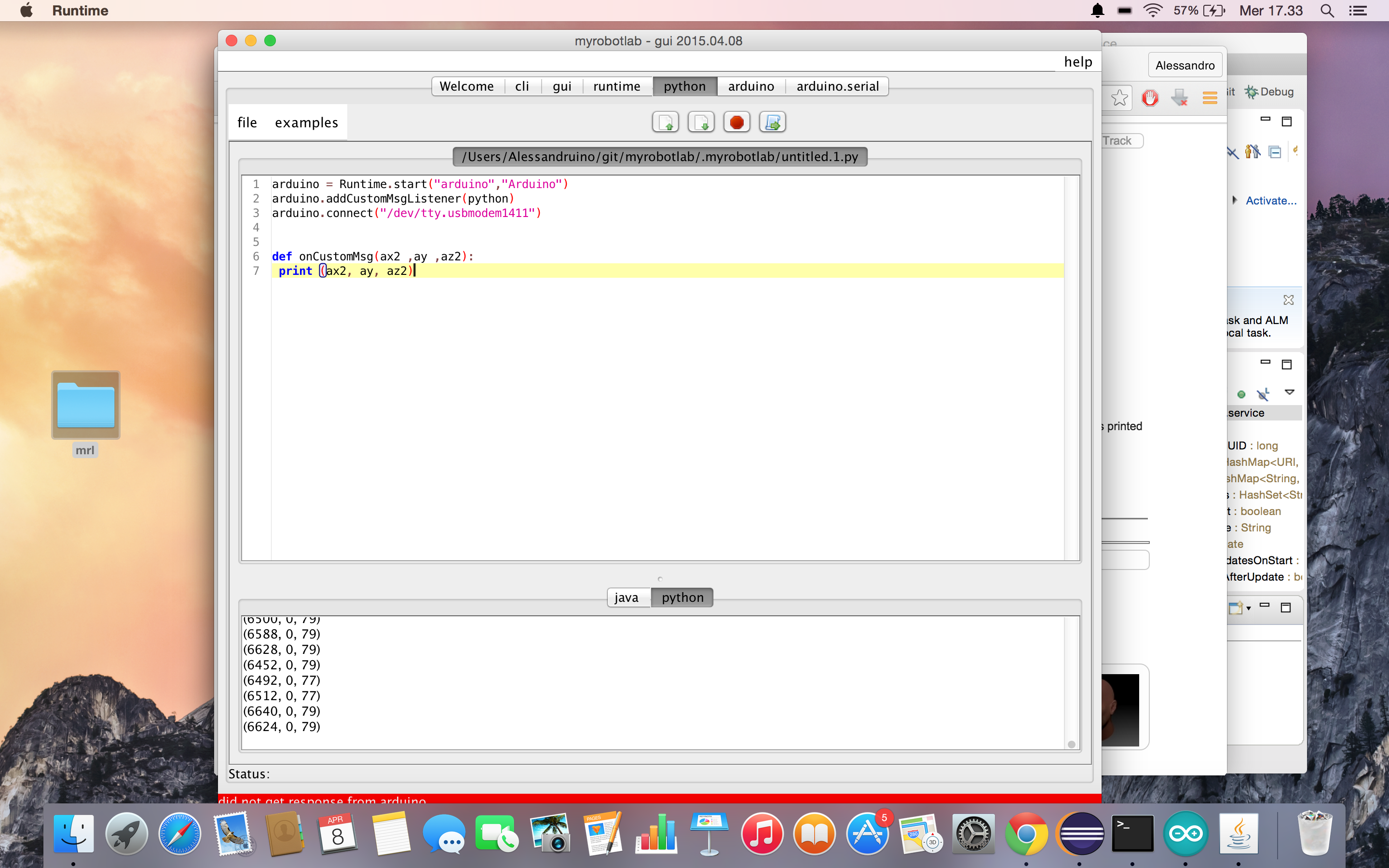Click the page icon with green down arrow
The image size is (1389, 868).
pyautogui.click(x=701, y=122)
